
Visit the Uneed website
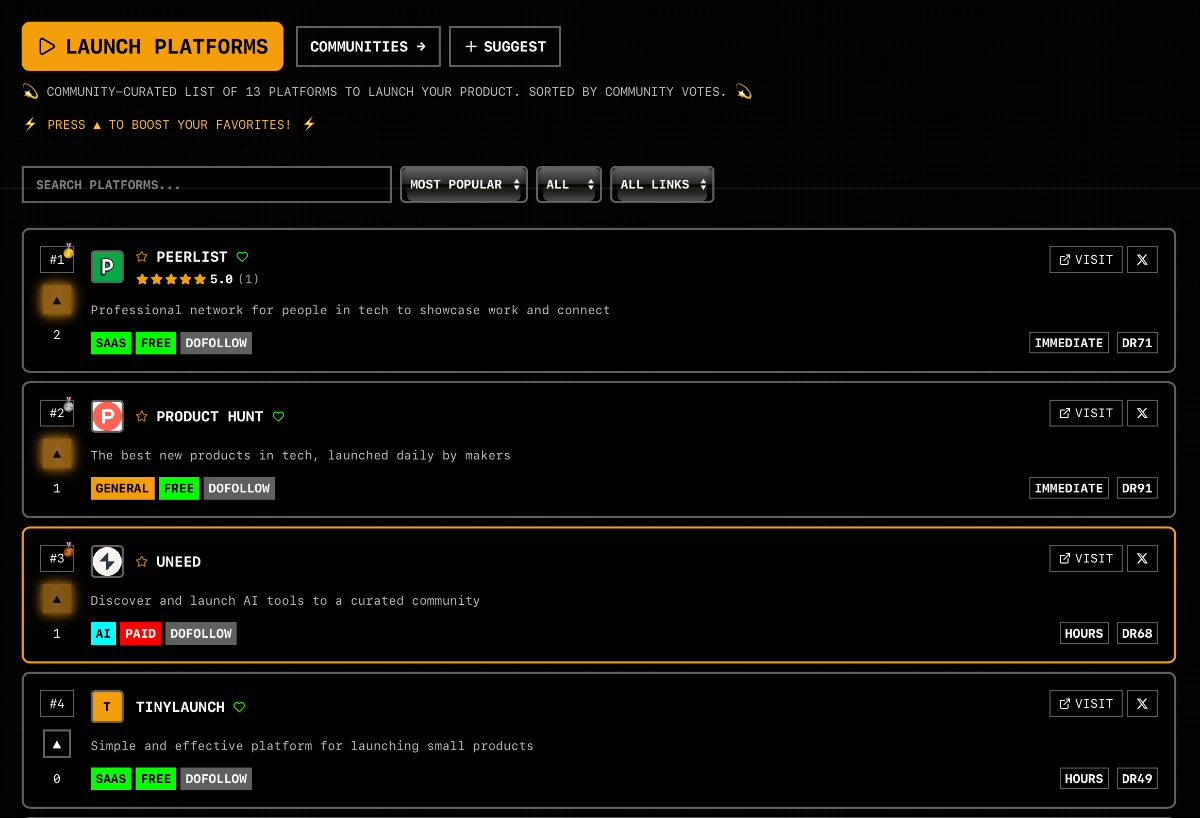click(x=1086, y=558)
